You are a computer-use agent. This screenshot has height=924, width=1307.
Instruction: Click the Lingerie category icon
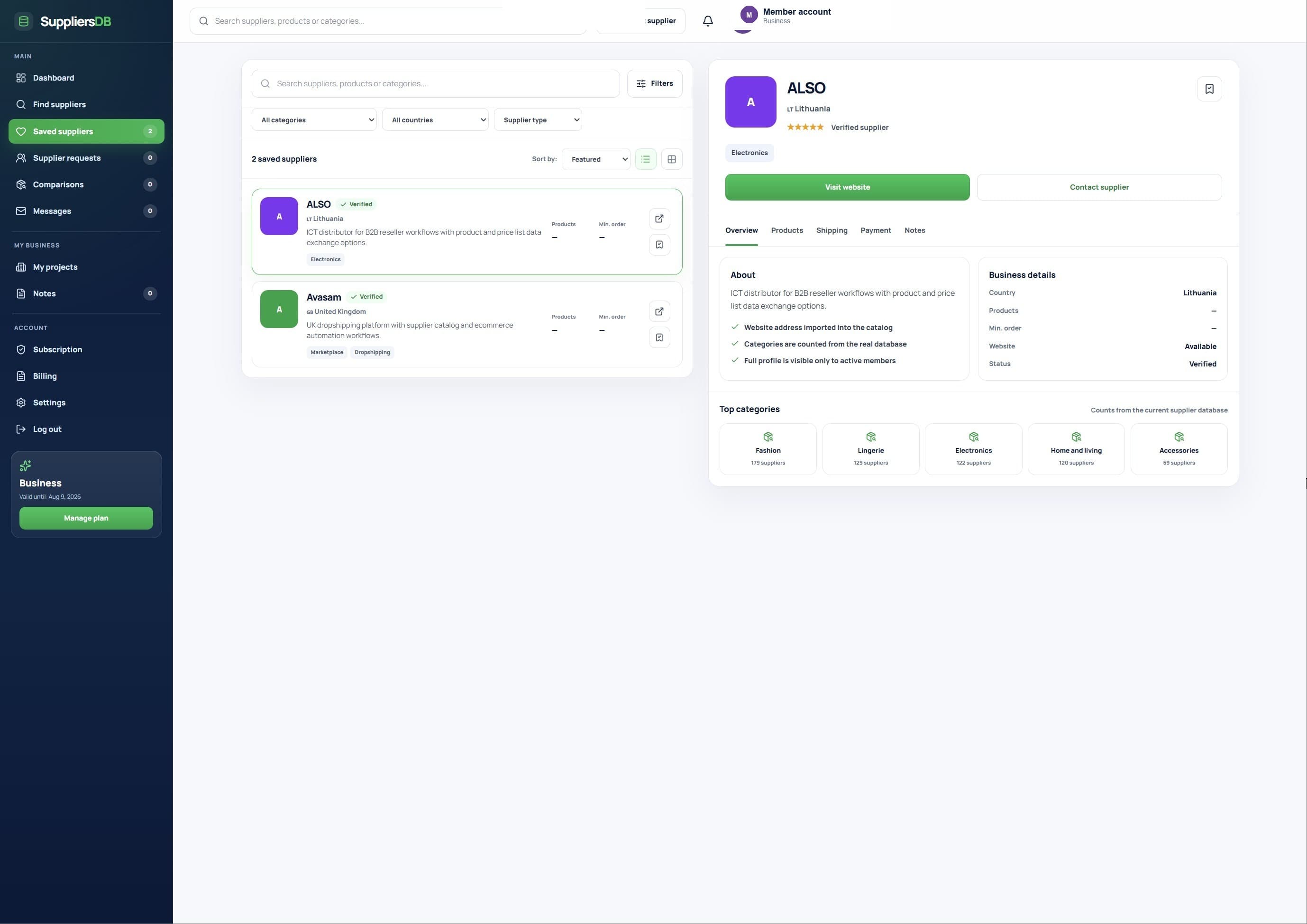click(870, 437)
